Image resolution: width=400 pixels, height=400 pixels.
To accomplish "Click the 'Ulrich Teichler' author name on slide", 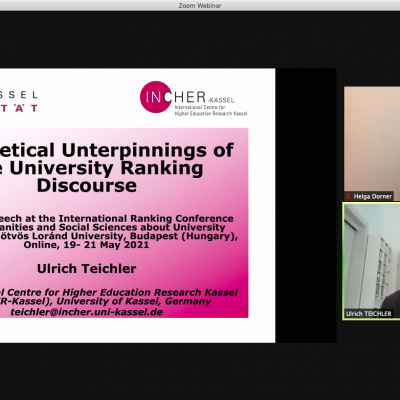I will [87, 269].
